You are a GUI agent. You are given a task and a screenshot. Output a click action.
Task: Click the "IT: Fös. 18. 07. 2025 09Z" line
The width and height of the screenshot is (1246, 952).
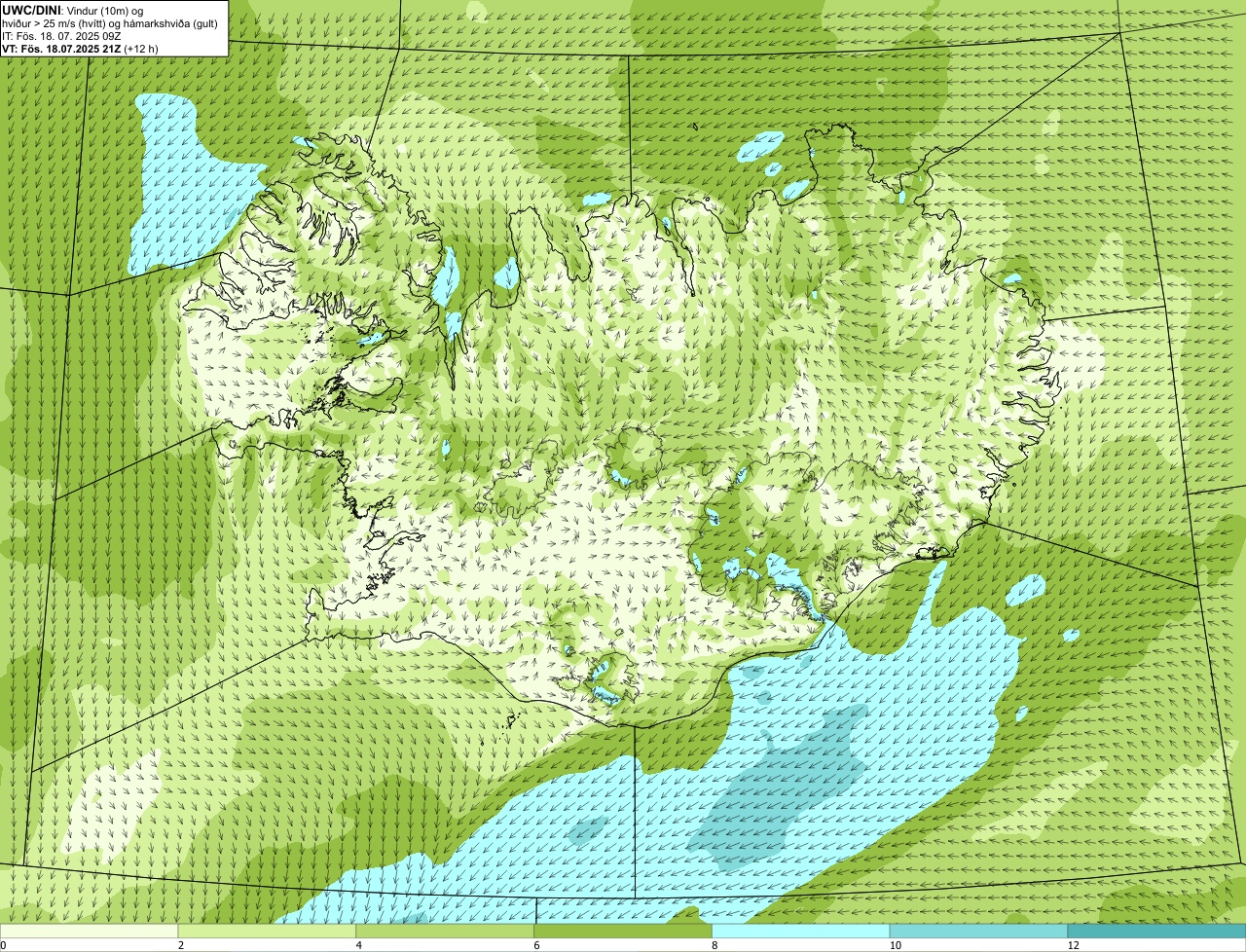[61, 36]
